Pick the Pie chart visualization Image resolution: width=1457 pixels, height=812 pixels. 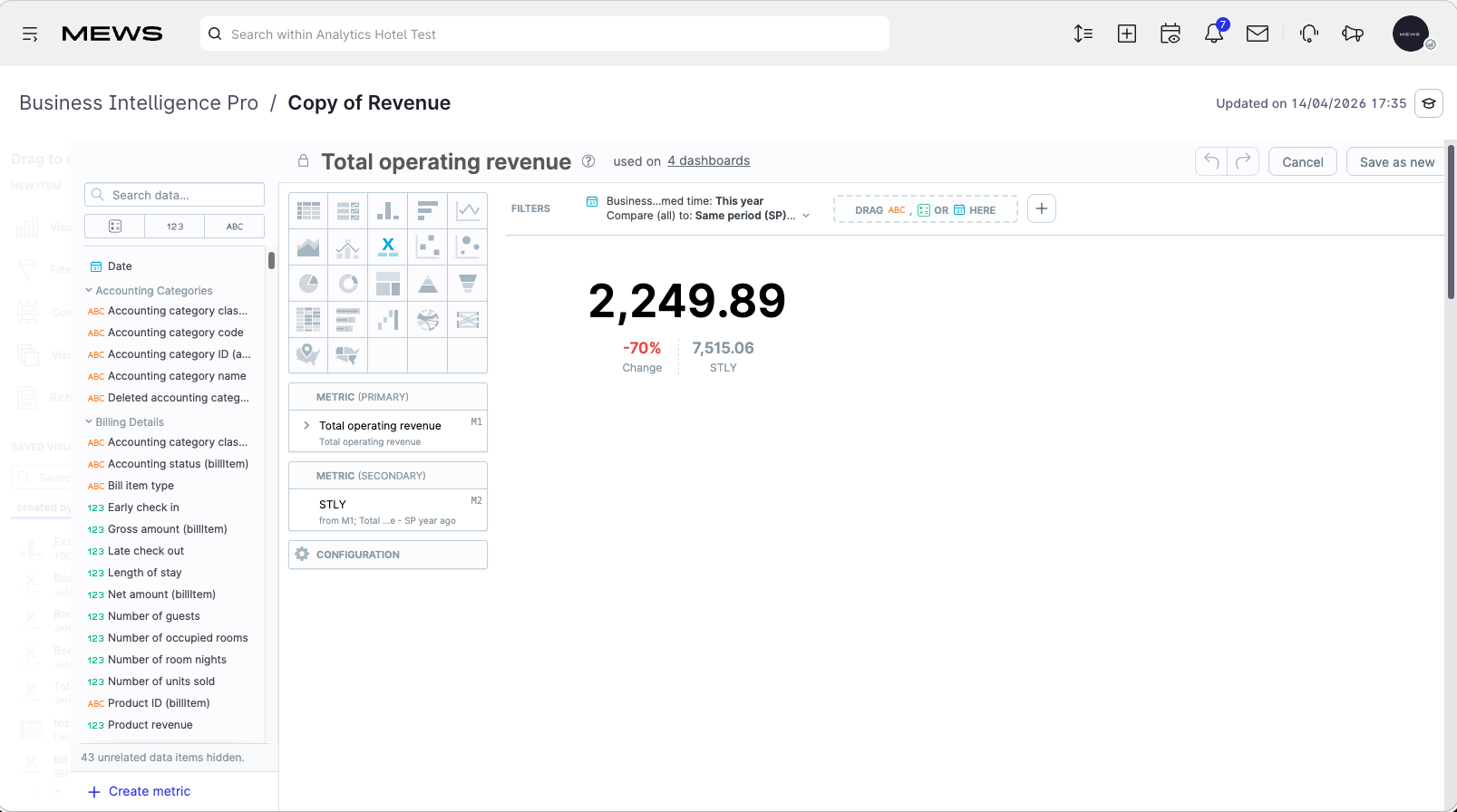pyautogui.click(x=308, y=283)
